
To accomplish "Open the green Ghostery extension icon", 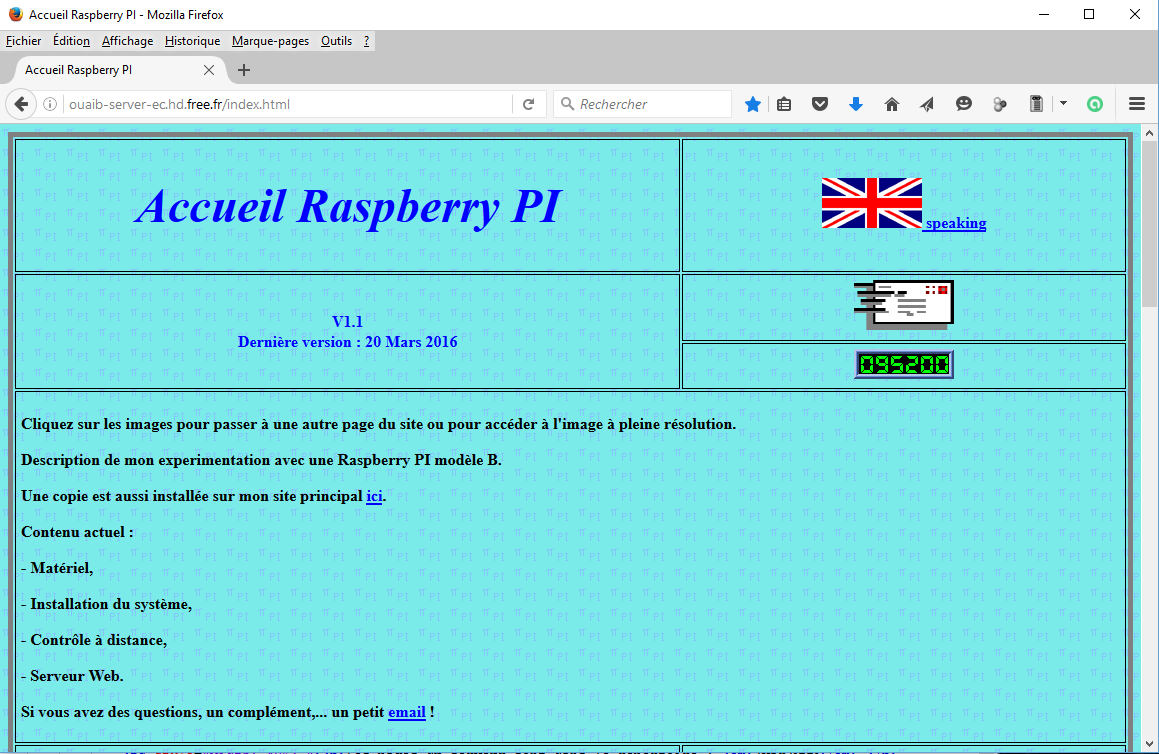I will [1095, 103].
